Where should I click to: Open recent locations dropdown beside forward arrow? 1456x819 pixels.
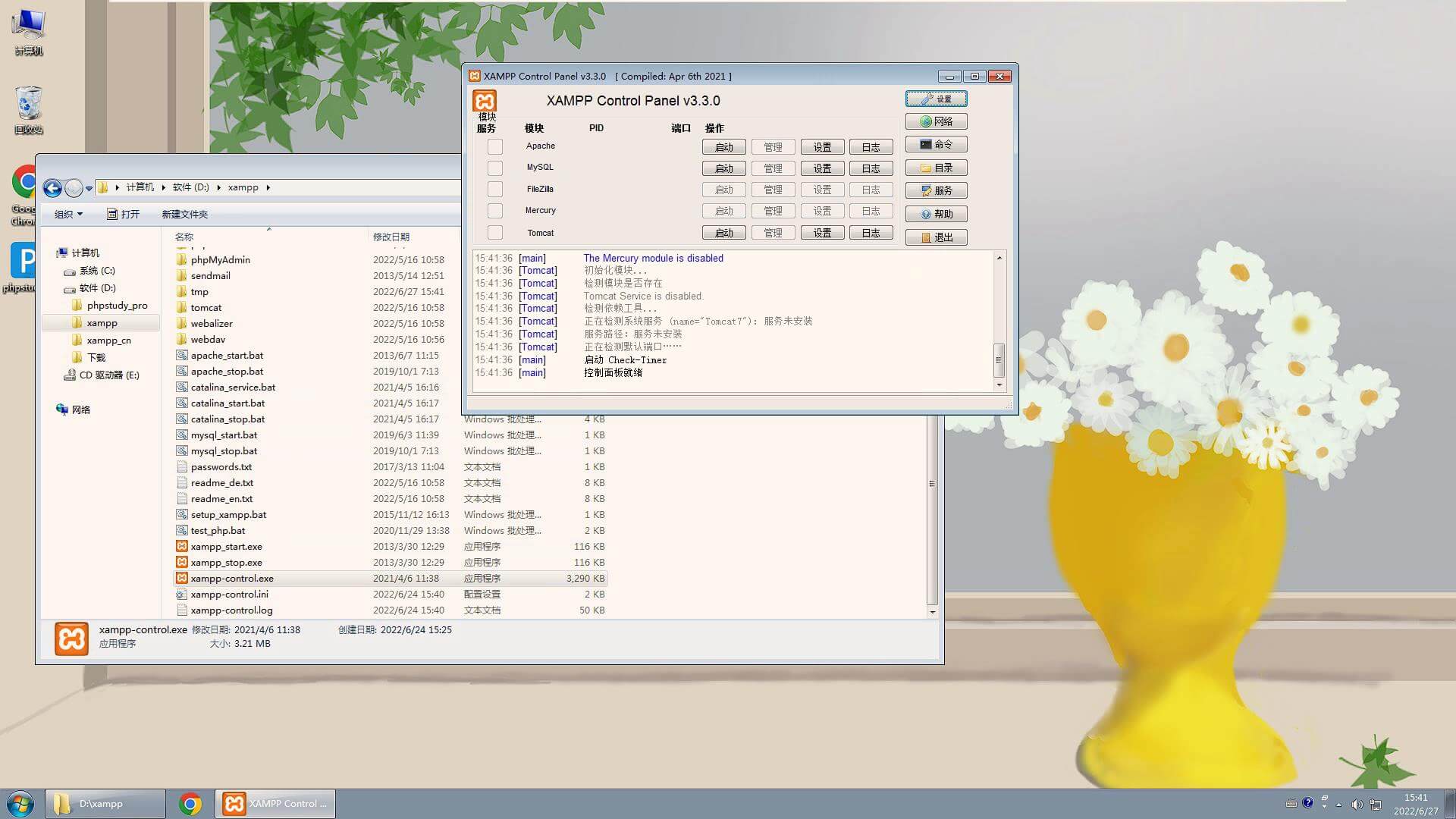(89, 188)
